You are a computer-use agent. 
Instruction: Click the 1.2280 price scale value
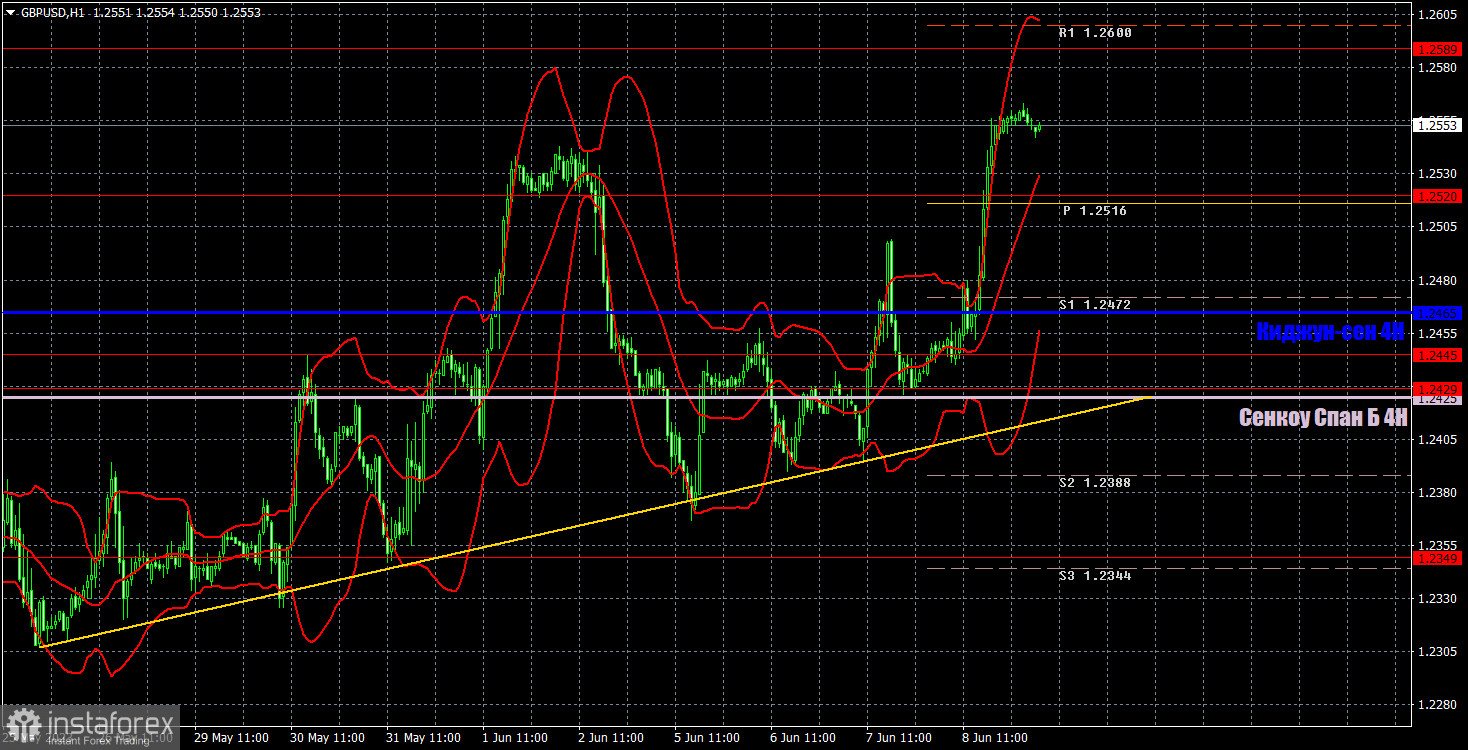tap(1439, 704)
